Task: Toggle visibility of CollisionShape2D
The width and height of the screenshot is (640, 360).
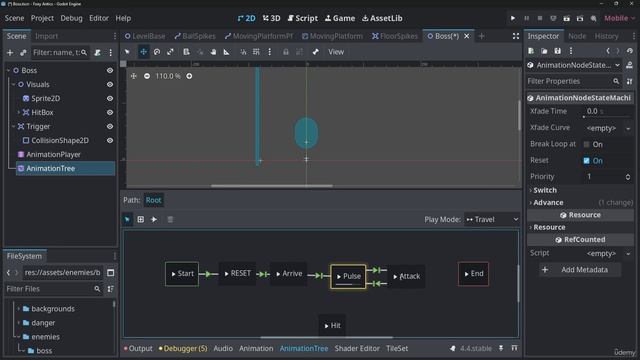Action: 110,140
